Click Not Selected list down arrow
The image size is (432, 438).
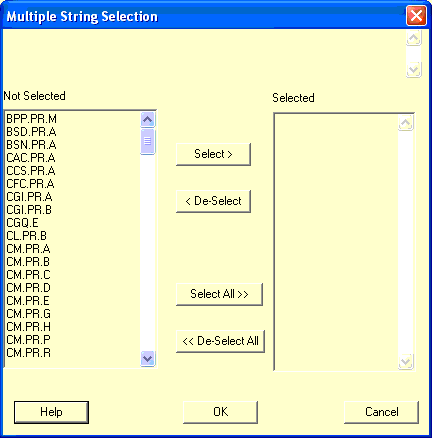(x=147, y=359)
